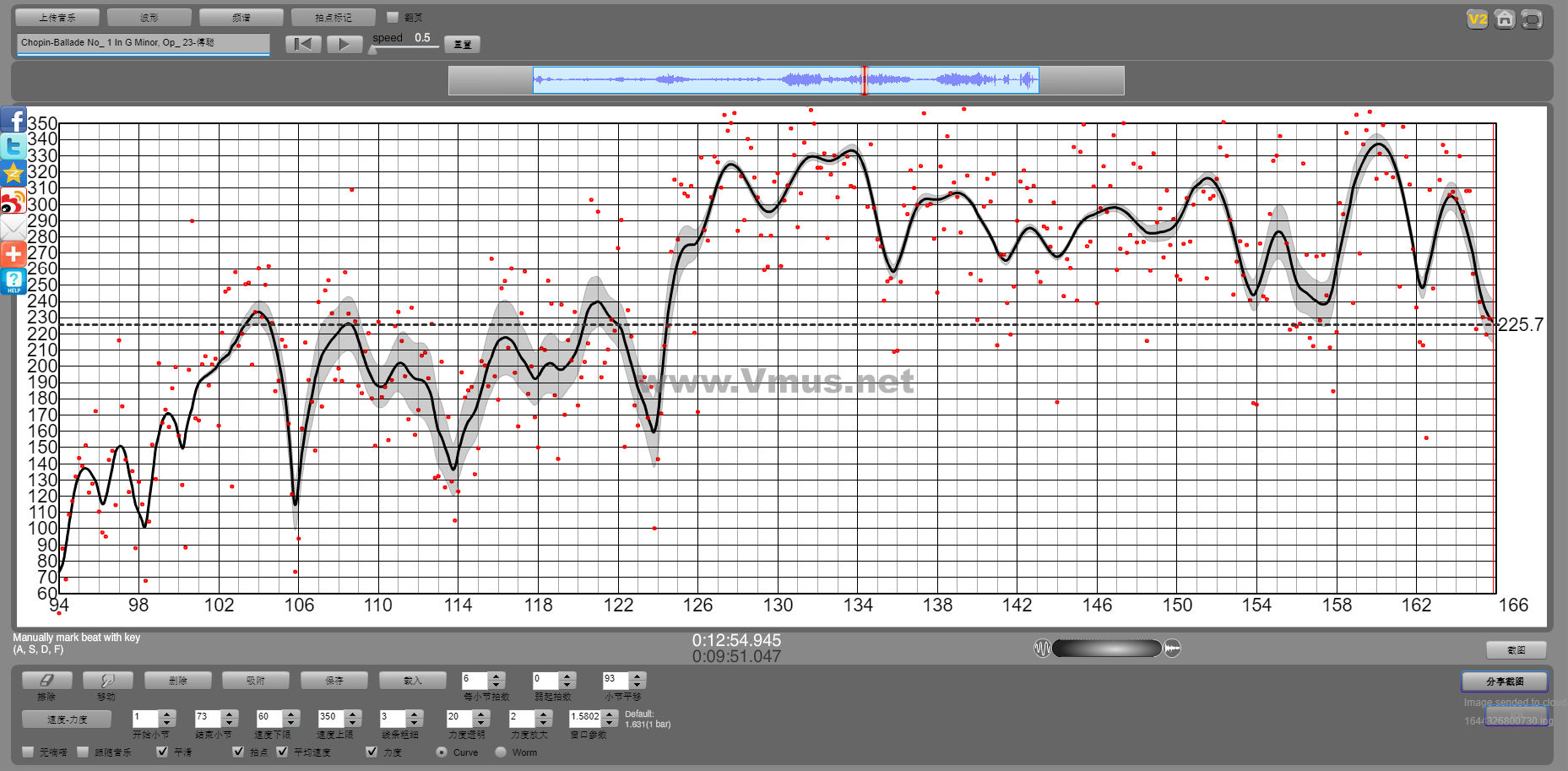Increase the 结束小节 end bar stepper
Image resolution: width=1568 pixels, height=771 pixels.
pos(229,714)
